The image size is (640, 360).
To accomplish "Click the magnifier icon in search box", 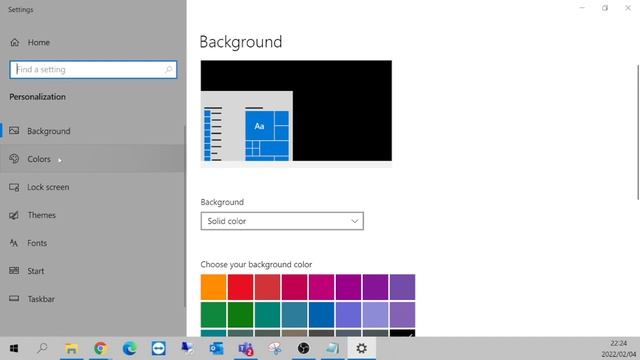I will (x=168, y=69).
